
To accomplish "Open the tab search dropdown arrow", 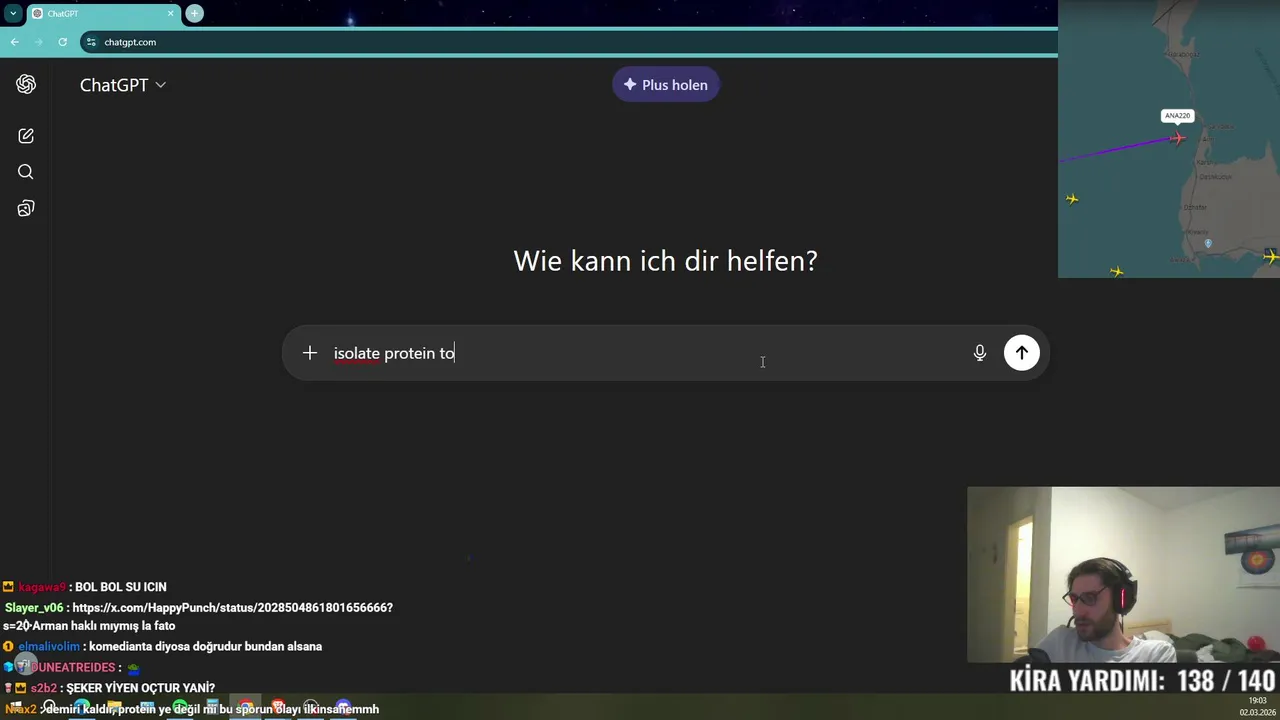I will click(x=13, y=13).
